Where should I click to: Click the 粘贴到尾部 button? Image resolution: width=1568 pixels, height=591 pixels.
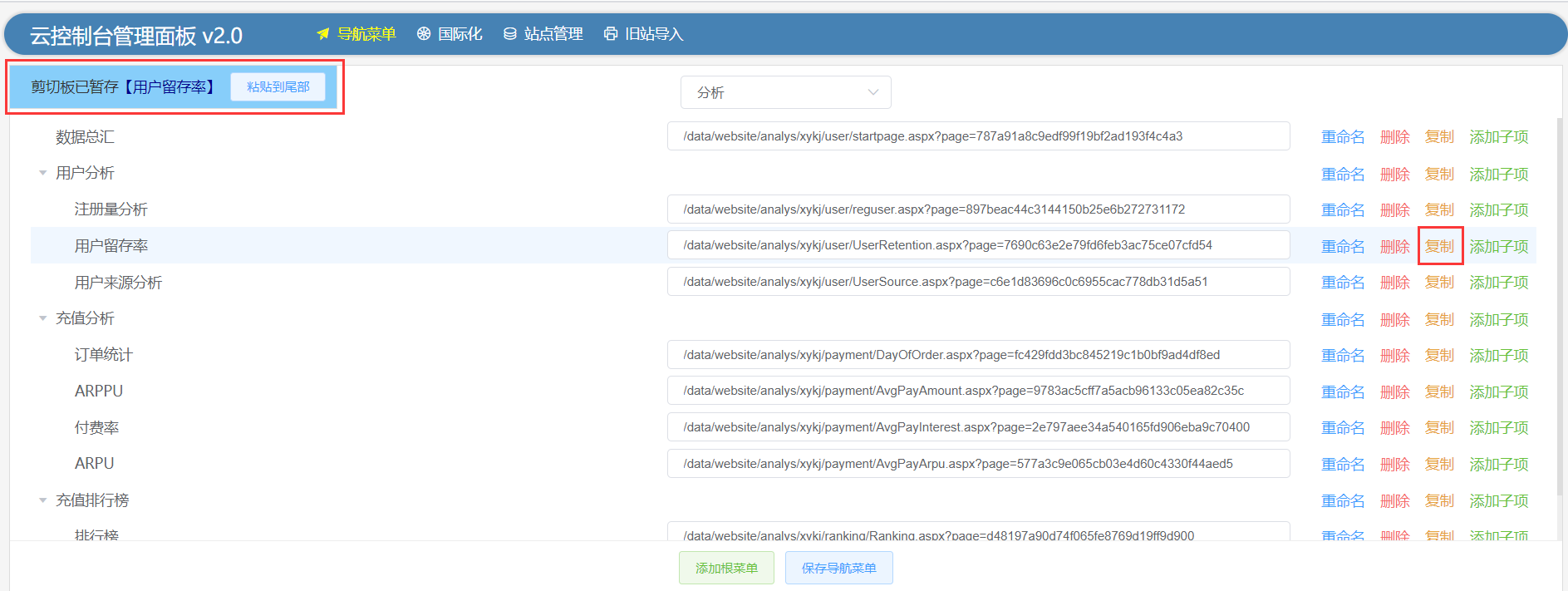[x=278, y=87]
